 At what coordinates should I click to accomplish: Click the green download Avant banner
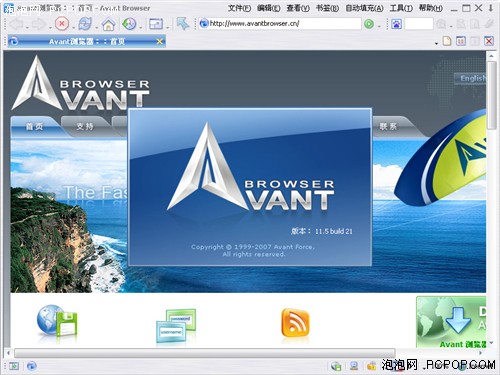coord(451,322)
